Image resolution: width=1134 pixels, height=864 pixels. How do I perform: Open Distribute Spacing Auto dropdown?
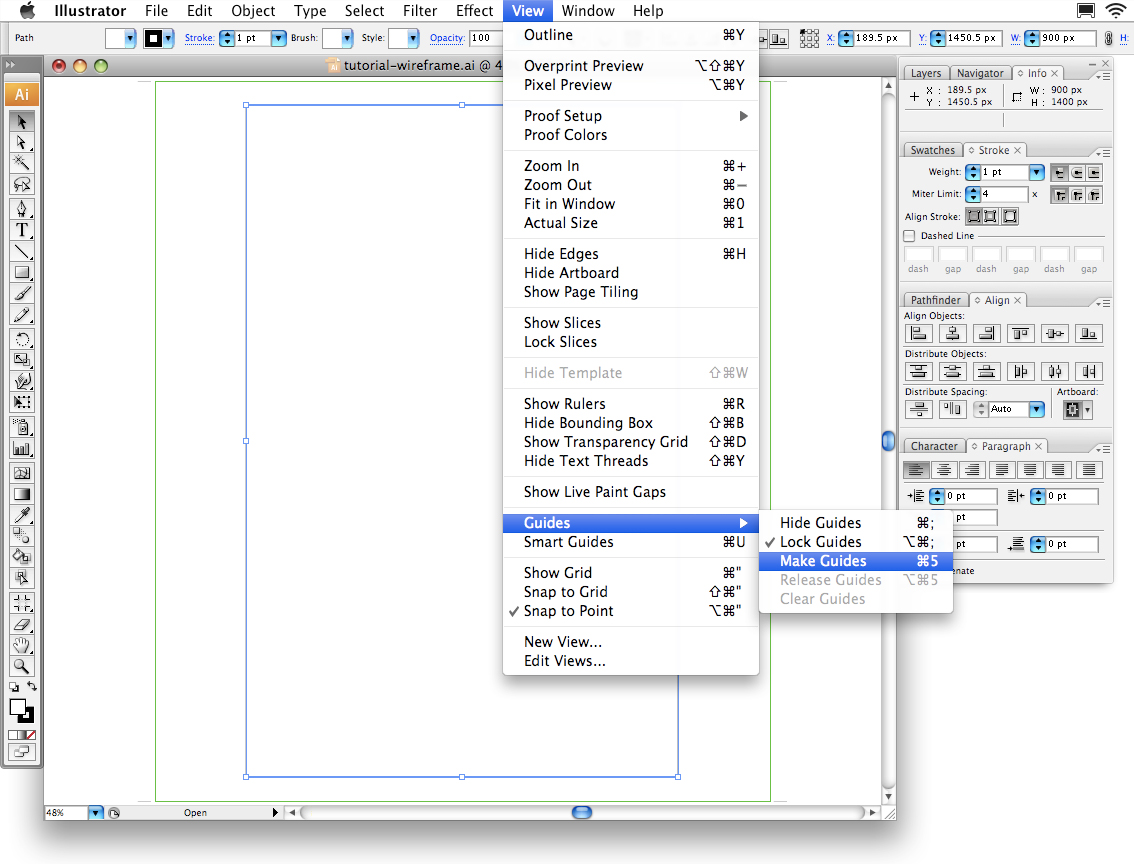(x=1036, y=409)
